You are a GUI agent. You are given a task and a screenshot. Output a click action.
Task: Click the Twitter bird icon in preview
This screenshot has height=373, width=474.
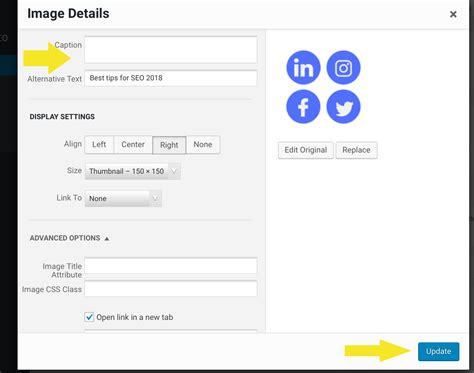(343, 107)
